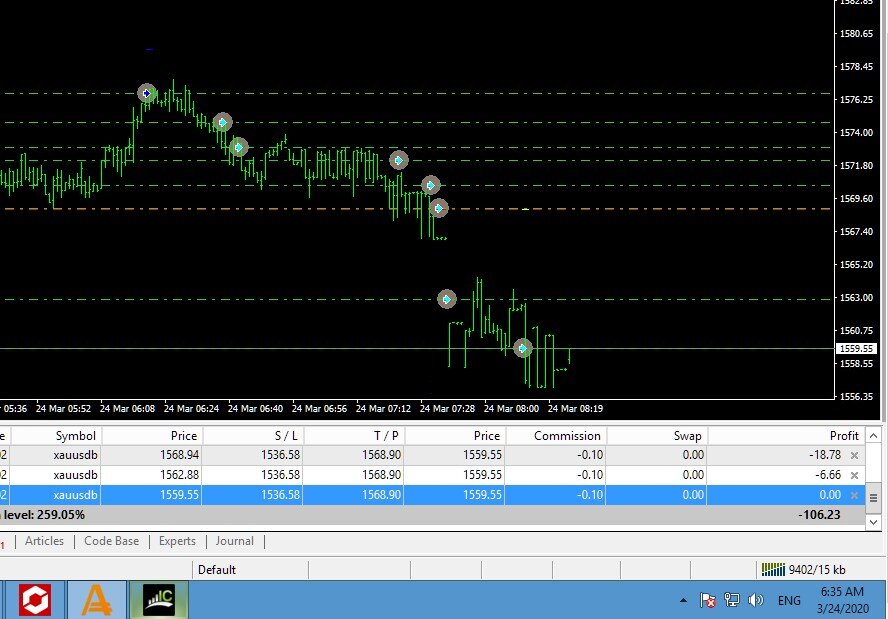Select the trade marker on the orange dashed line
888x619 pixels.
pyautogui.click(x=439, y=208)
